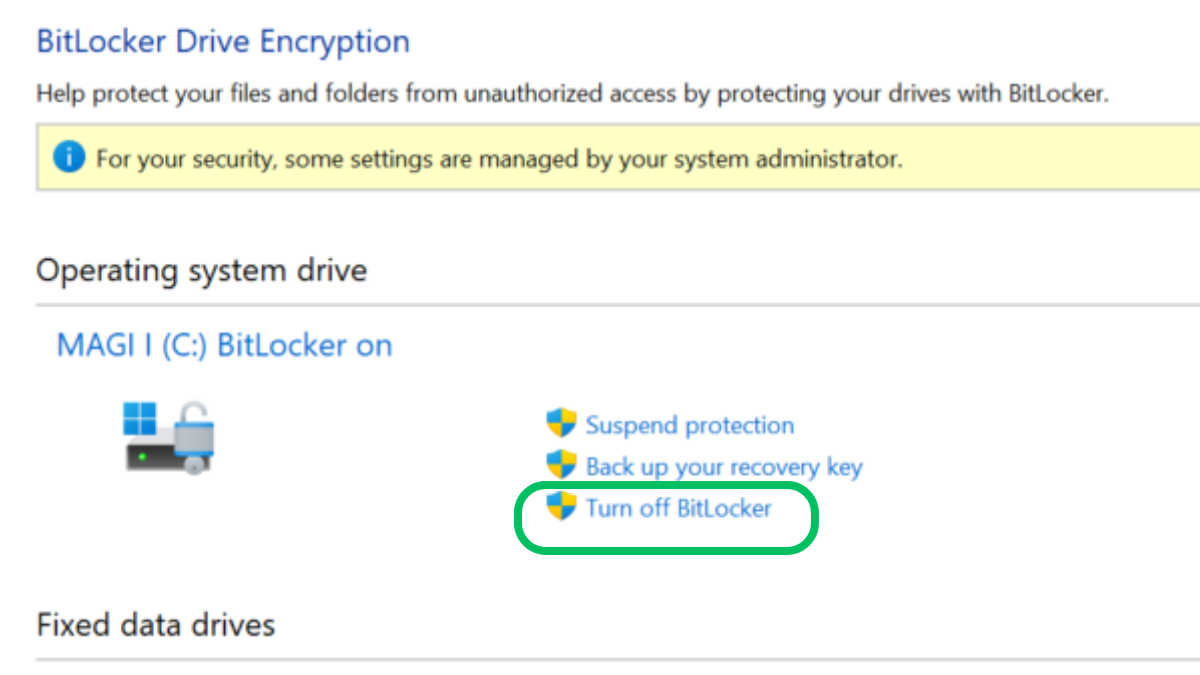The height and width of the screenshot is (675, 1200).
Task: Click the padlock on the drive illustration
Action: coord(192,428)
